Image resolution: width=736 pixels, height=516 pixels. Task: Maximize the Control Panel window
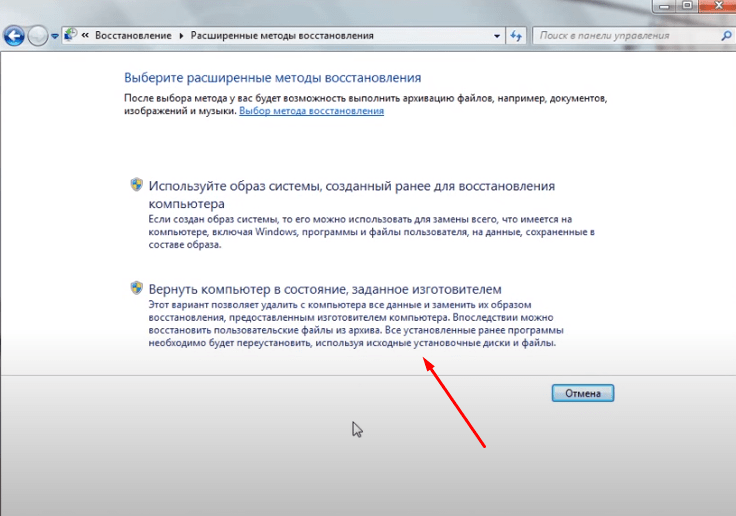coord(687,6)
